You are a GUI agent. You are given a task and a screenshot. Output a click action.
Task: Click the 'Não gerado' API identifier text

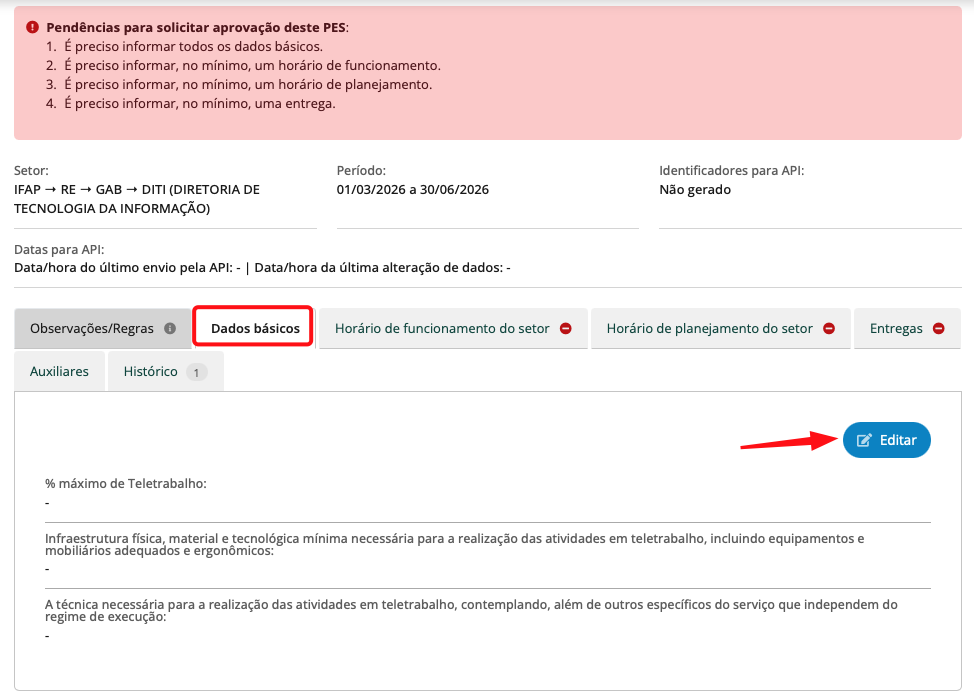pos(695,190)
